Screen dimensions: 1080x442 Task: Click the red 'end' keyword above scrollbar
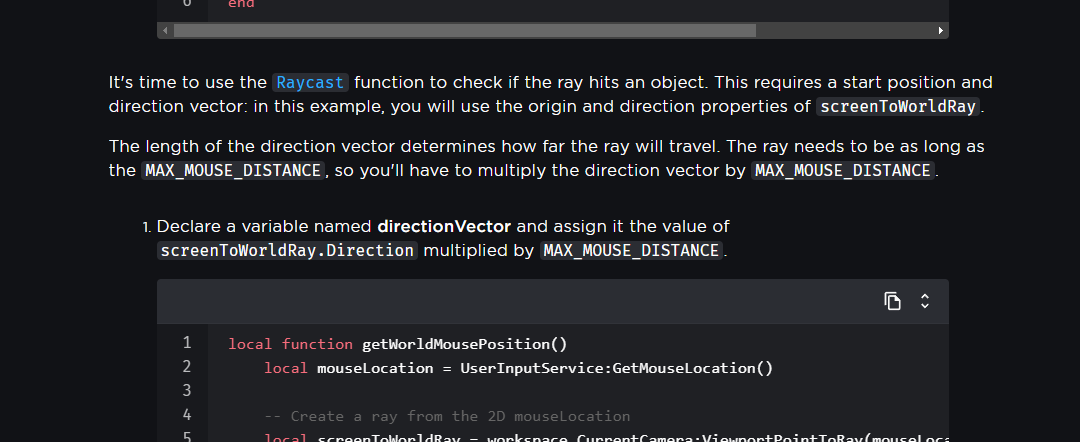coord(241,4)
